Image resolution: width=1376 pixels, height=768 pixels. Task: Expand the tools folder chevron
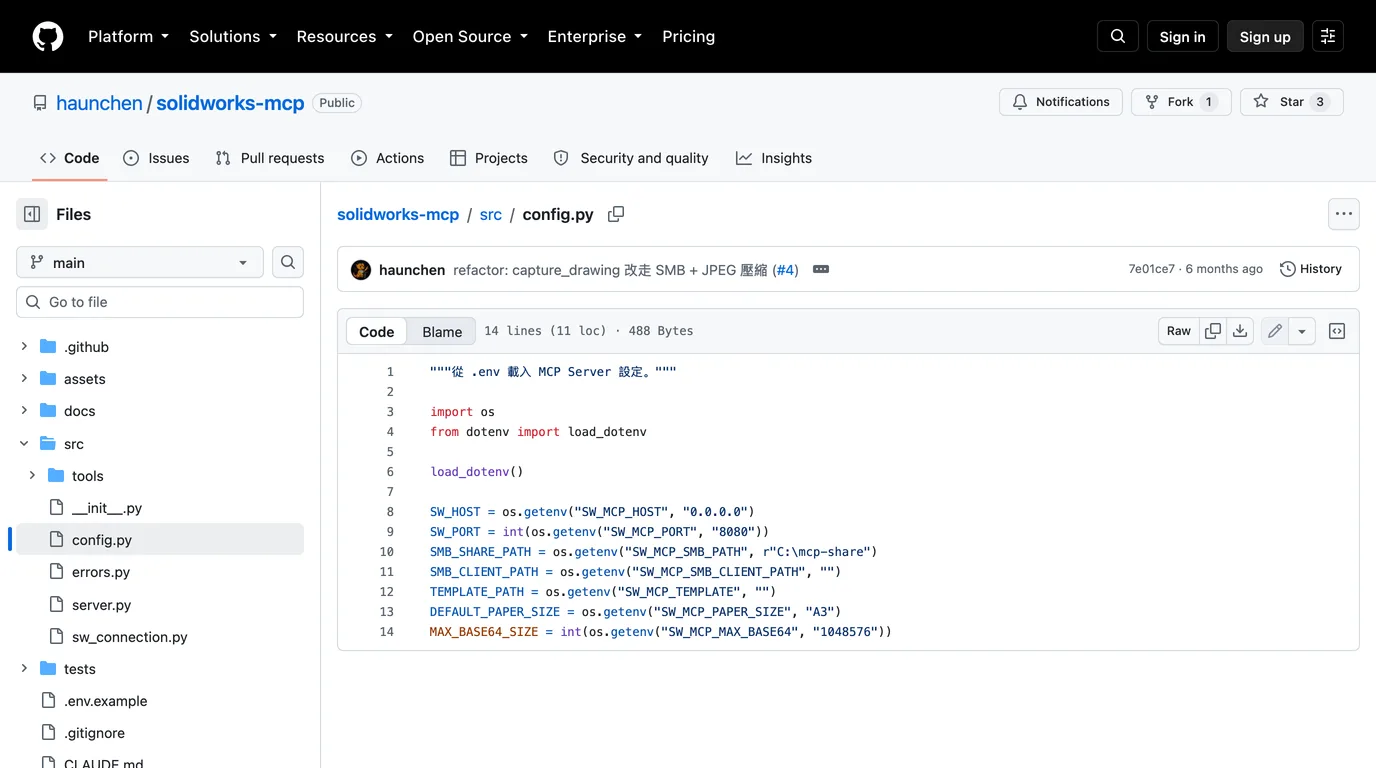click(x=32, y=476)
